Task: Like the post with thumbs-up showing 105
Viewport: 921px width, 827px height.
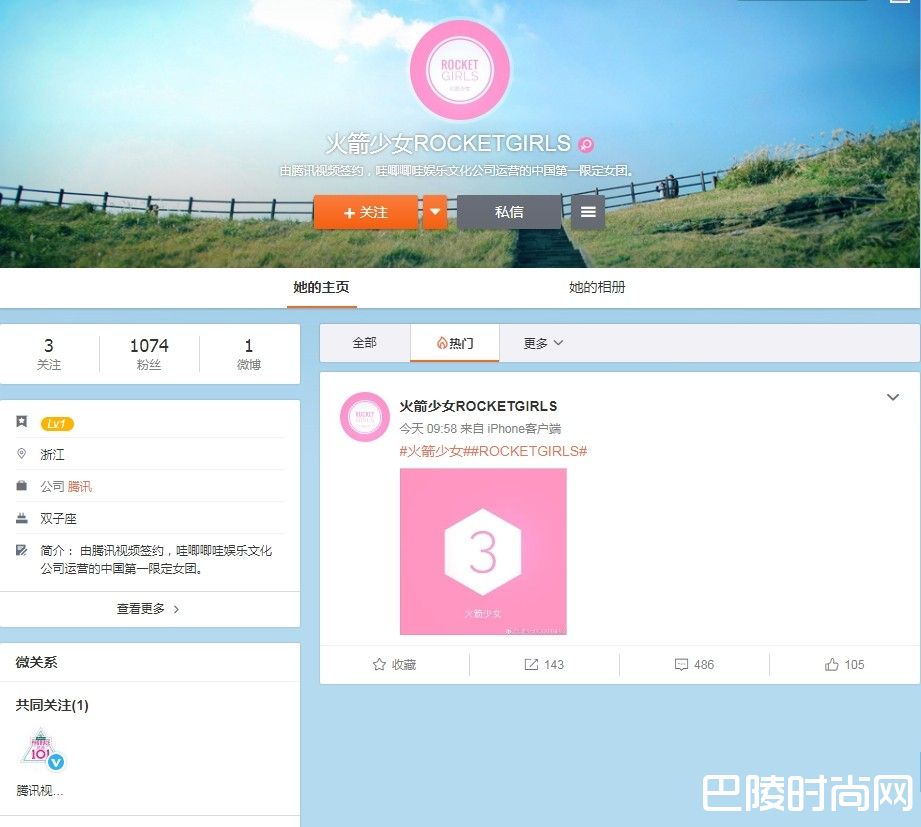Action: pos(845,664)
